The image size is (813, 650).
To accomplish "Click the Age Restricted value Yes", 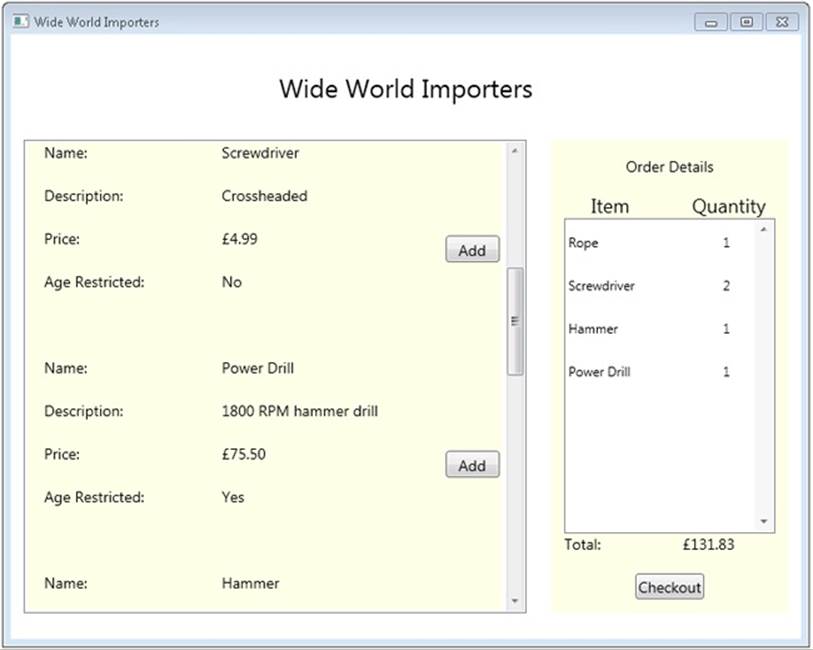I will pos(233,497).
